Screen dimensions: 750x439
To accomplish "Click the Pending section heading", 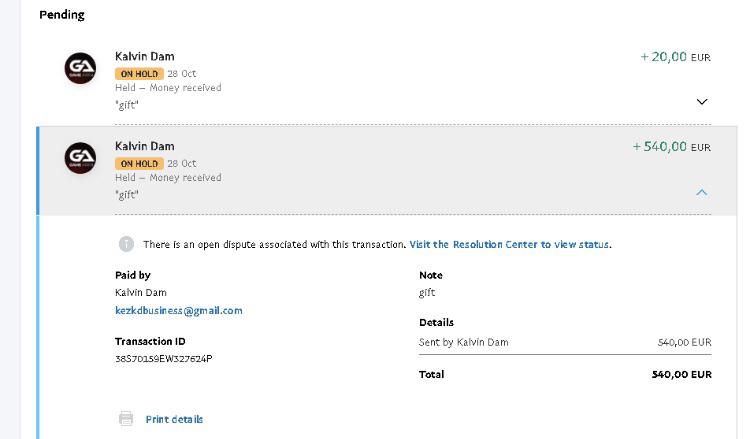I will tap(62, 15).
